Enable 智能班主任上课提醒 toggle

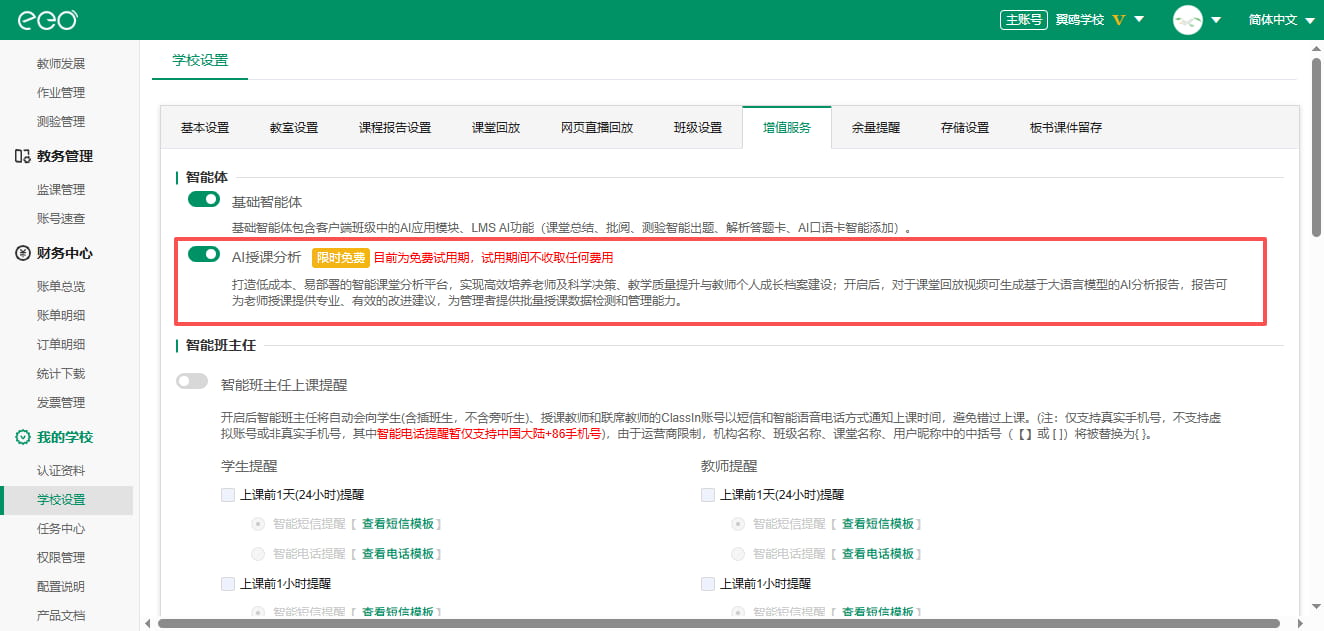click(x=192, y=382)
